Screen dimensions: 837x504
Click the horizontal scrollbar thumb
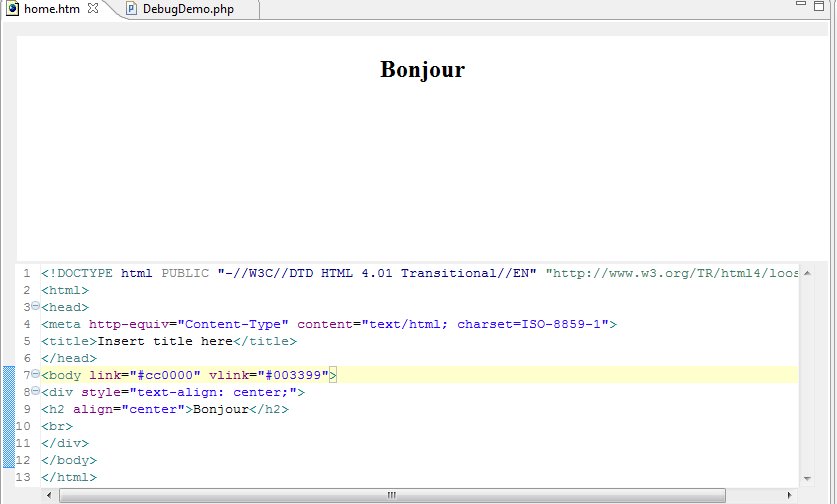tap(392, 495)
